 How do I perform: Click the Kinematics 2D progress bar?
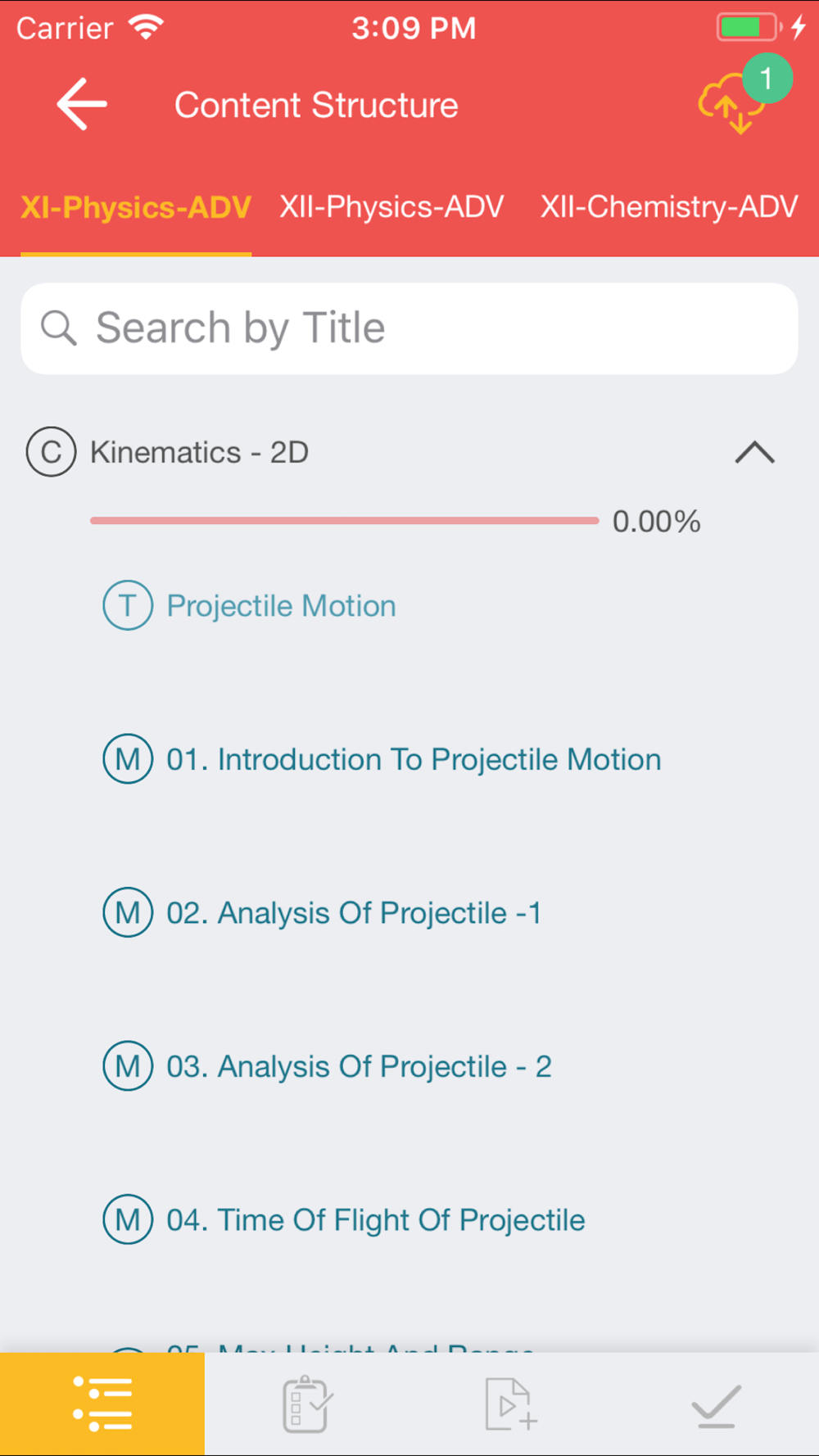pyautogui.click(x=344, y=521)
